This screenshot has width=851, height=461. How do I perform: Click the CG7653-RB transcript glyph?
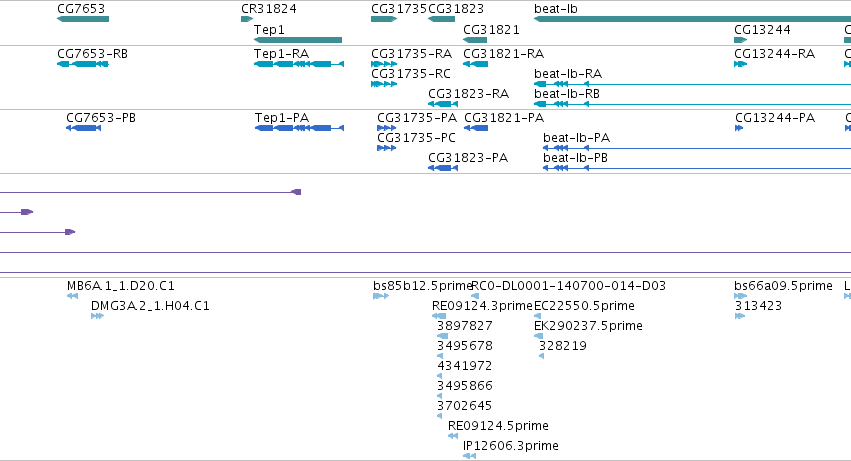click(83, 64)
